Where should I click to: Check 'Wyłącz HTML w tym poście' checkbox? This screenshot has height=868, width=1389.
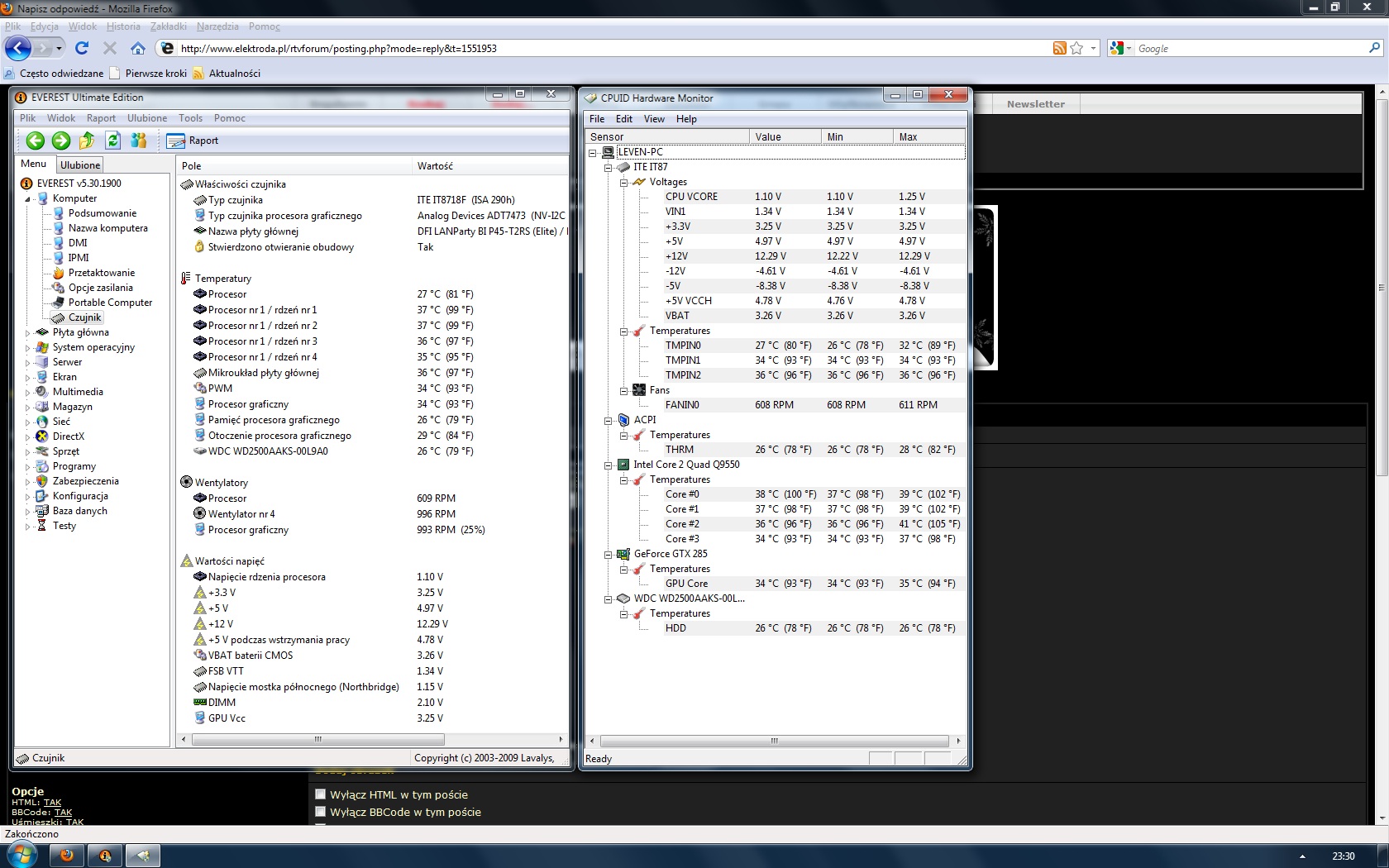click(321, 794)
